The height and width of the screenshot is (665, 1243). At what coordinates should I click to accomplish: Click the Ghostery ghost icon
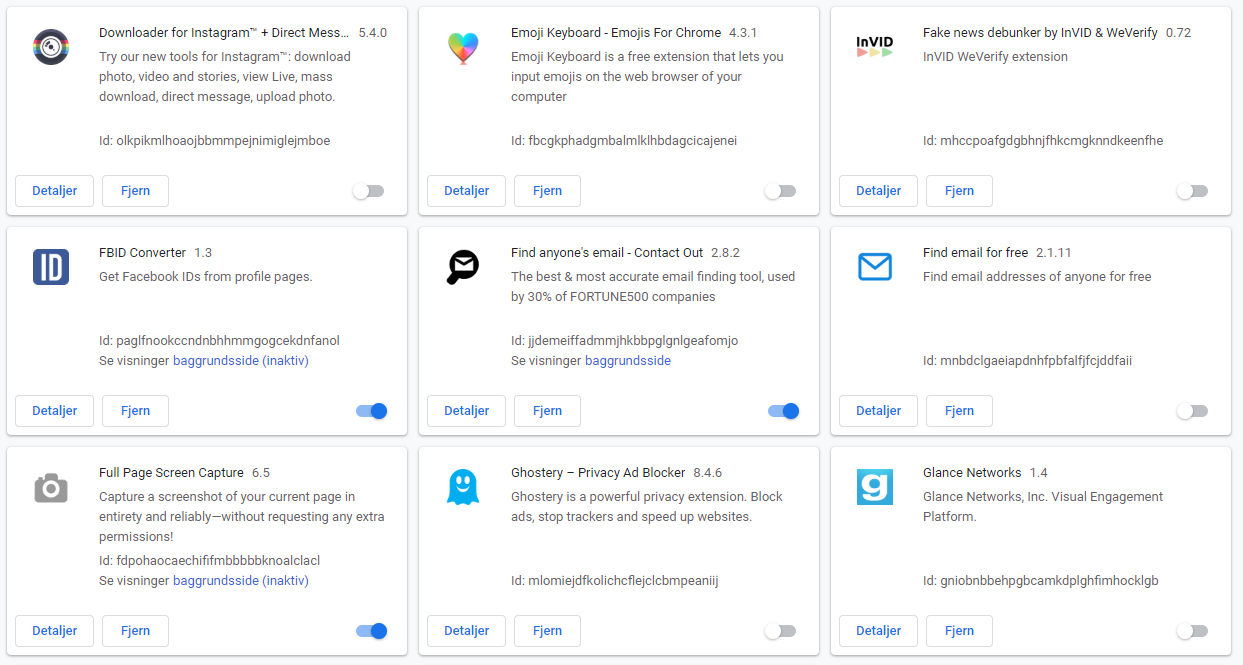(x=462, y=487)
